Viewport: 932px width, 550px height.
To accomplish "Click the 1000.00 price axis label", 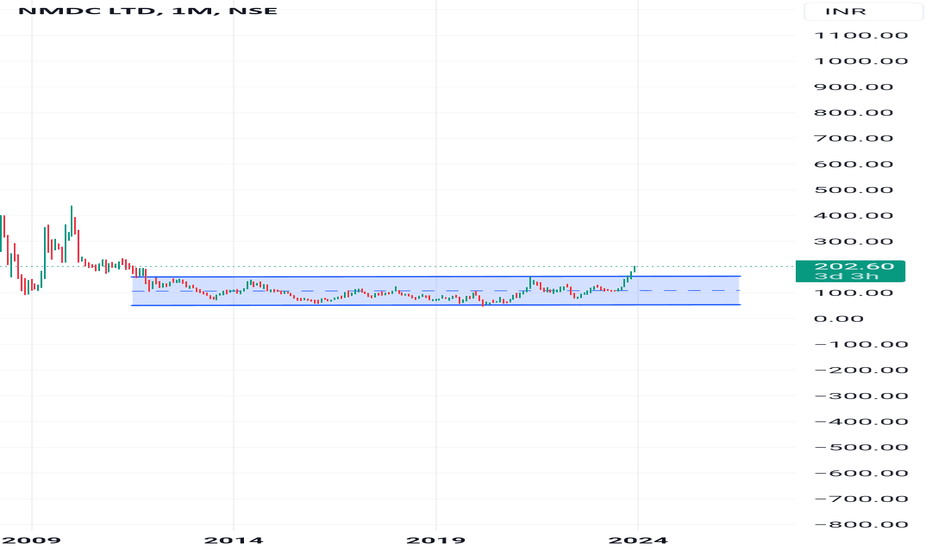I will (861, 61).
